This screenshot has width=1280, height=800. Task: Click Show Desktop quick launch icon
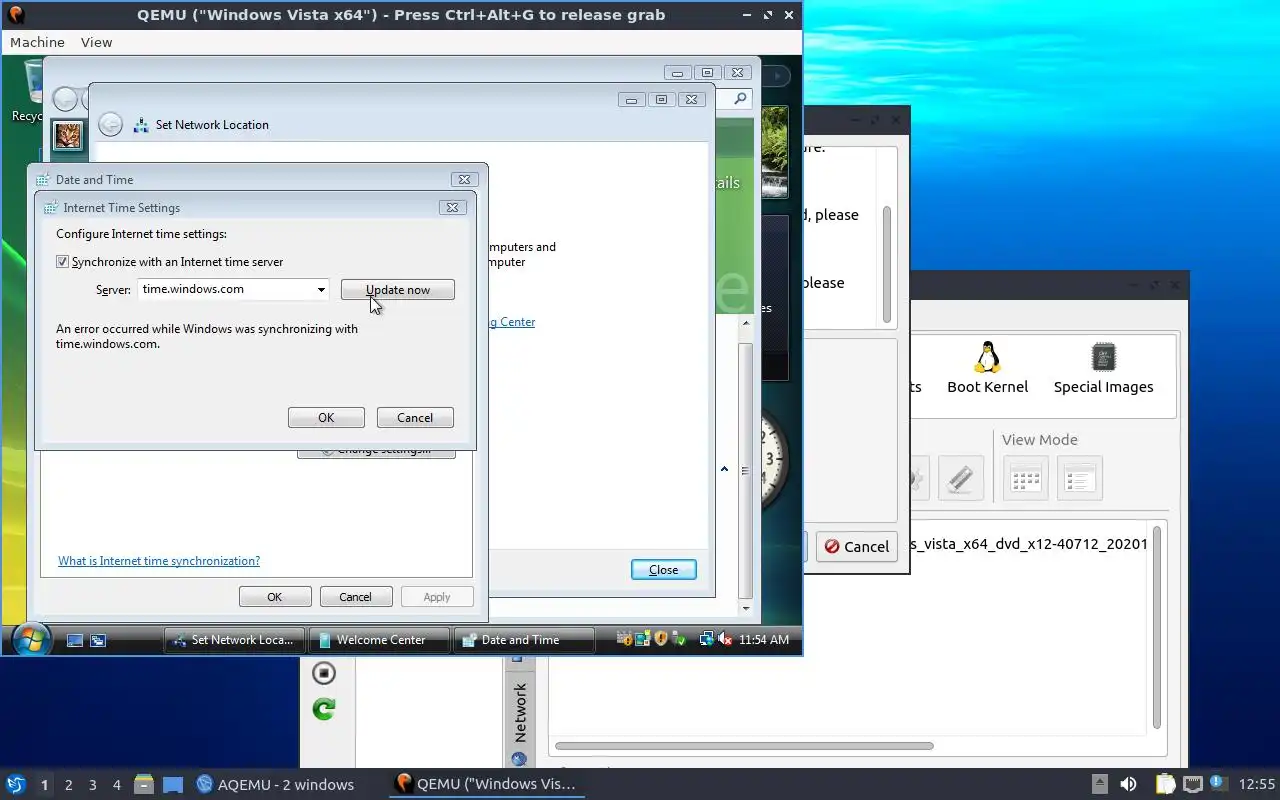pos(74,640)
